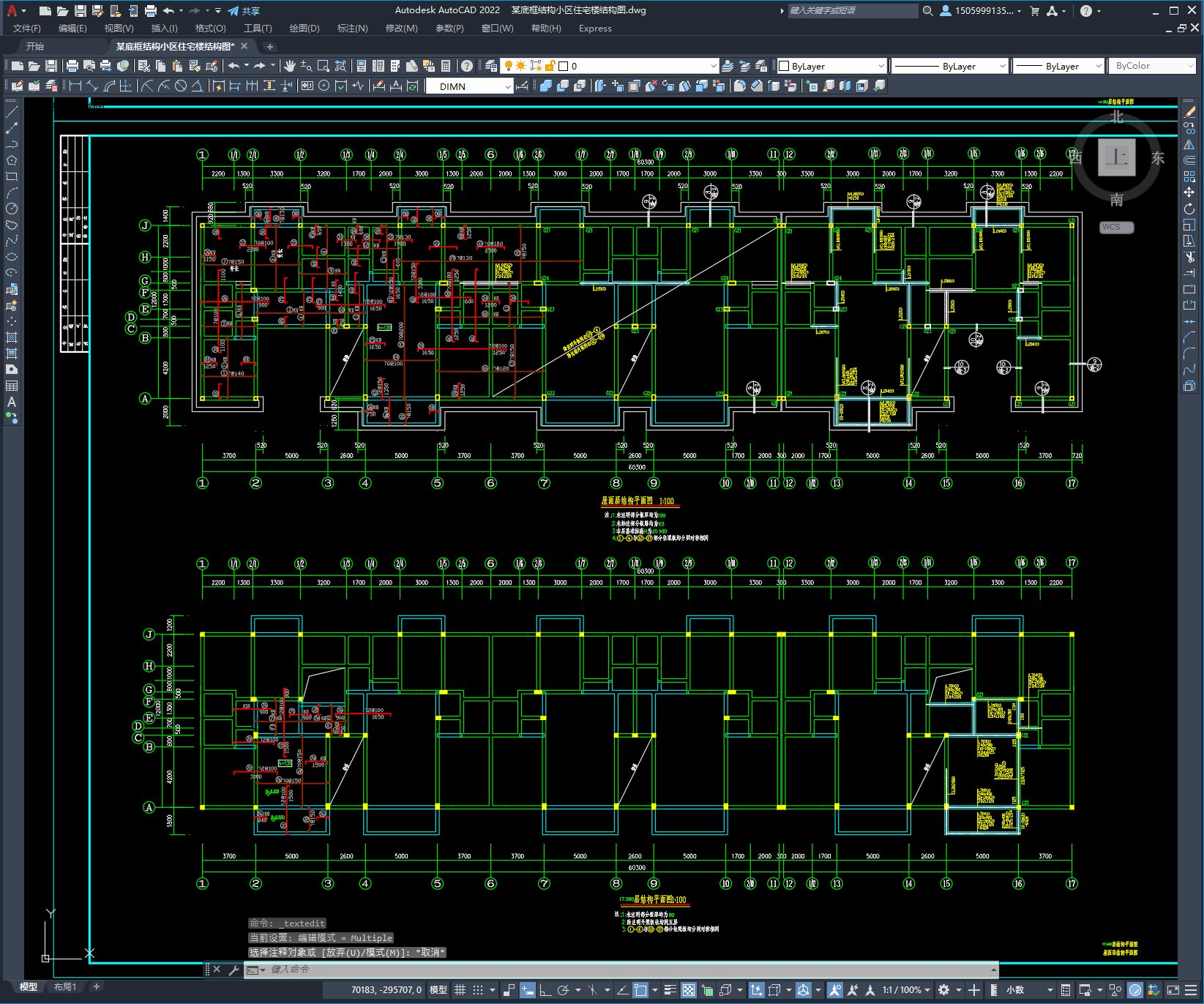The height and width of the screenshot is (1004, 1204).
Task: Open the 绘图(D) menu
Action: [x=304, y=29]
